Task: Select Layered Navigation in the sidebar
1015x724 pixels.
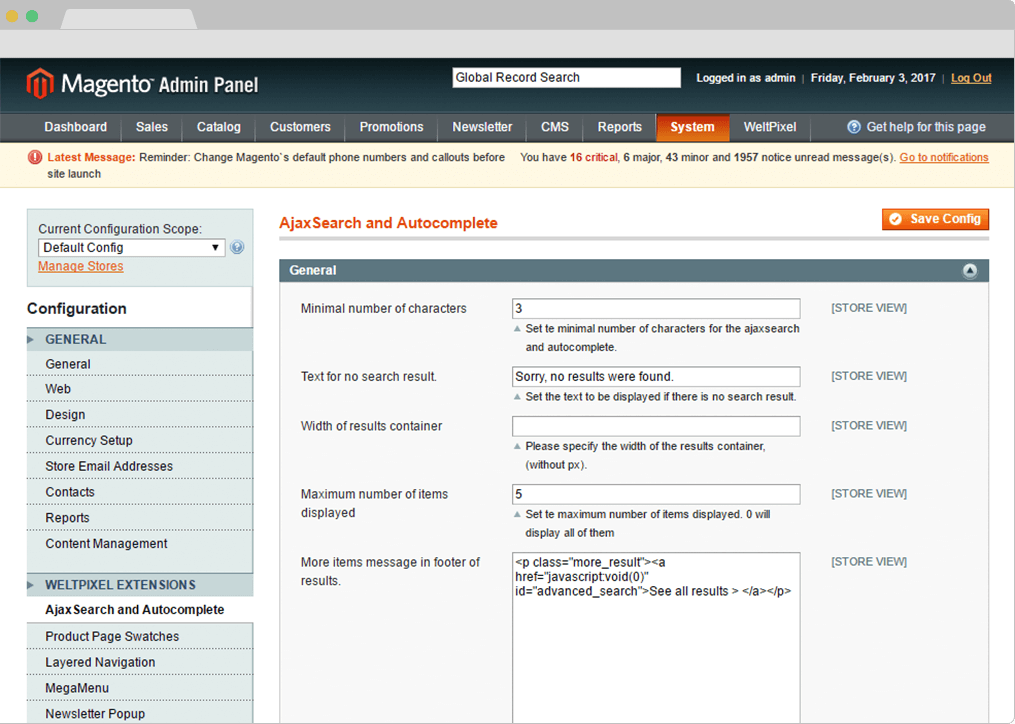Action: pos(140,662)
